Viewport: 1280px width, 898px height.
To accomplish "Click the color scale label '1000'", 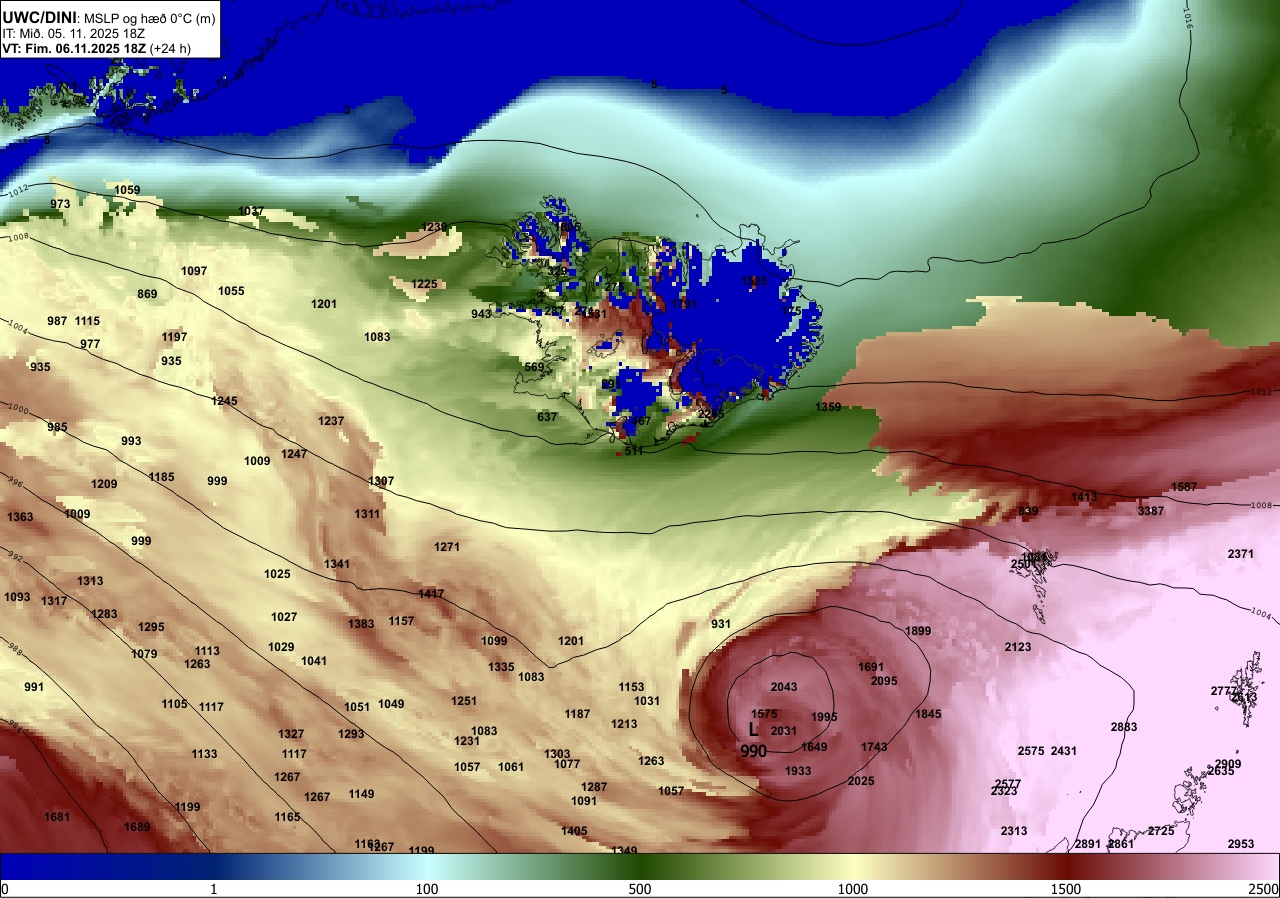I will [853, 889].
